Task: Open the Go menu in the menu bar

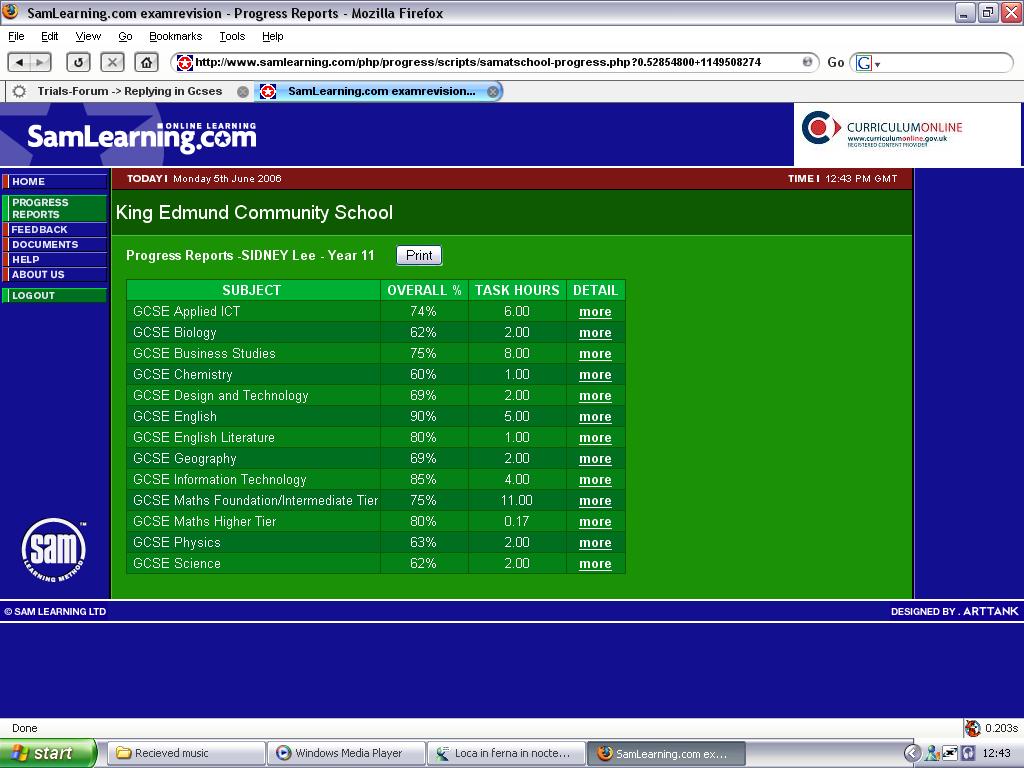Action: click(125, 37)
